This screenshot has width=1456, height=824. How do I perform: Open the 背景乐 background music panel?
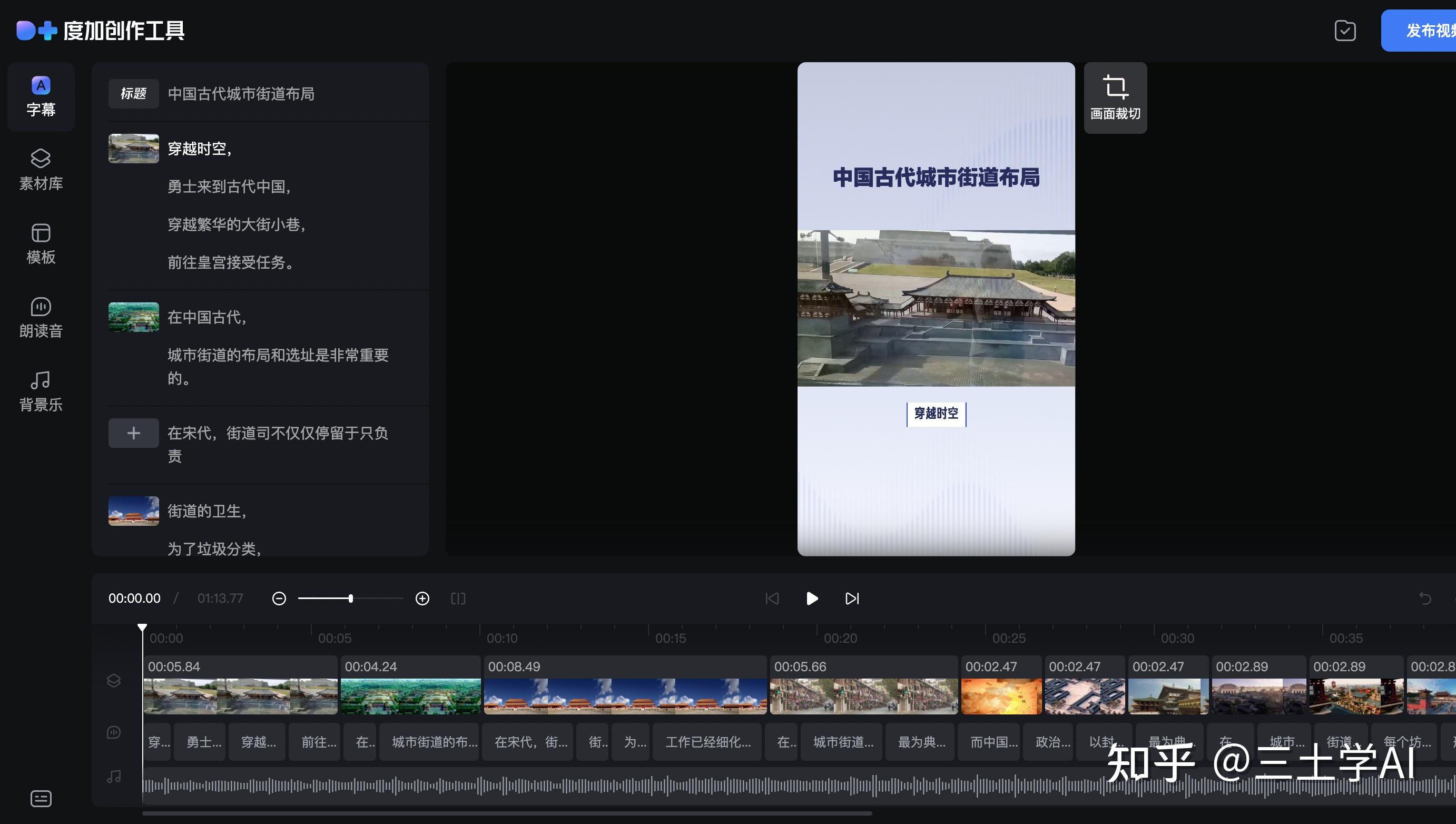point(40,389)
